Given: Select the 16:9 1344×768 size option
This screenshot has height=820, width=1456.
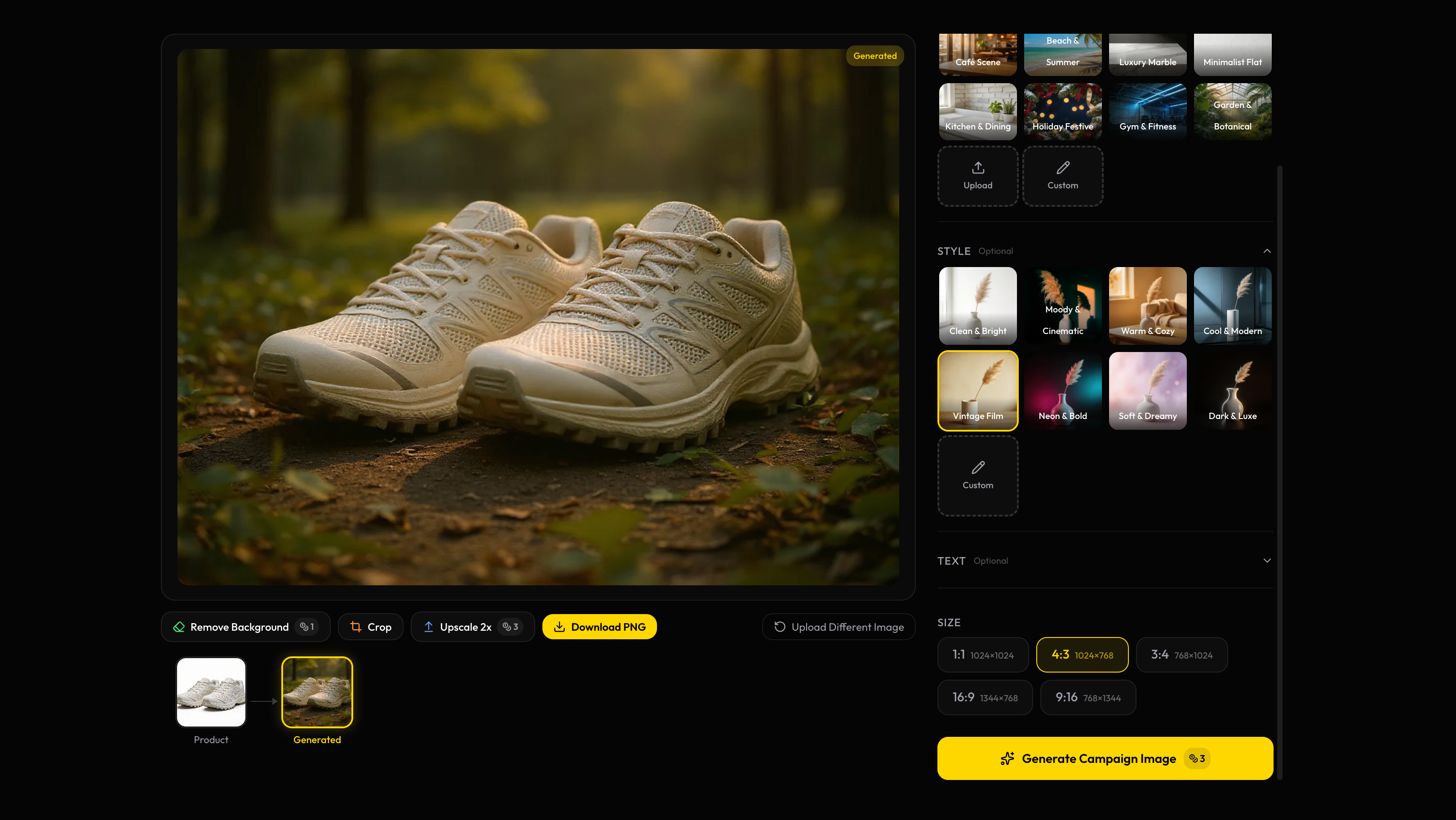Looking at the screenshot, I should [x=985, y=697].
